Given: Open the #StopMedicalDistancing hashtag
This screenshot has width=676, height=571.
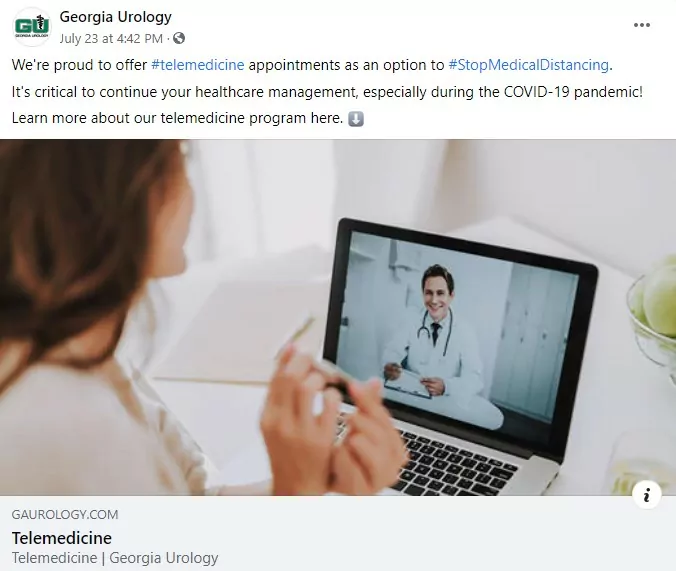Looking at the screenshot, I should click(x=529, y=65).
